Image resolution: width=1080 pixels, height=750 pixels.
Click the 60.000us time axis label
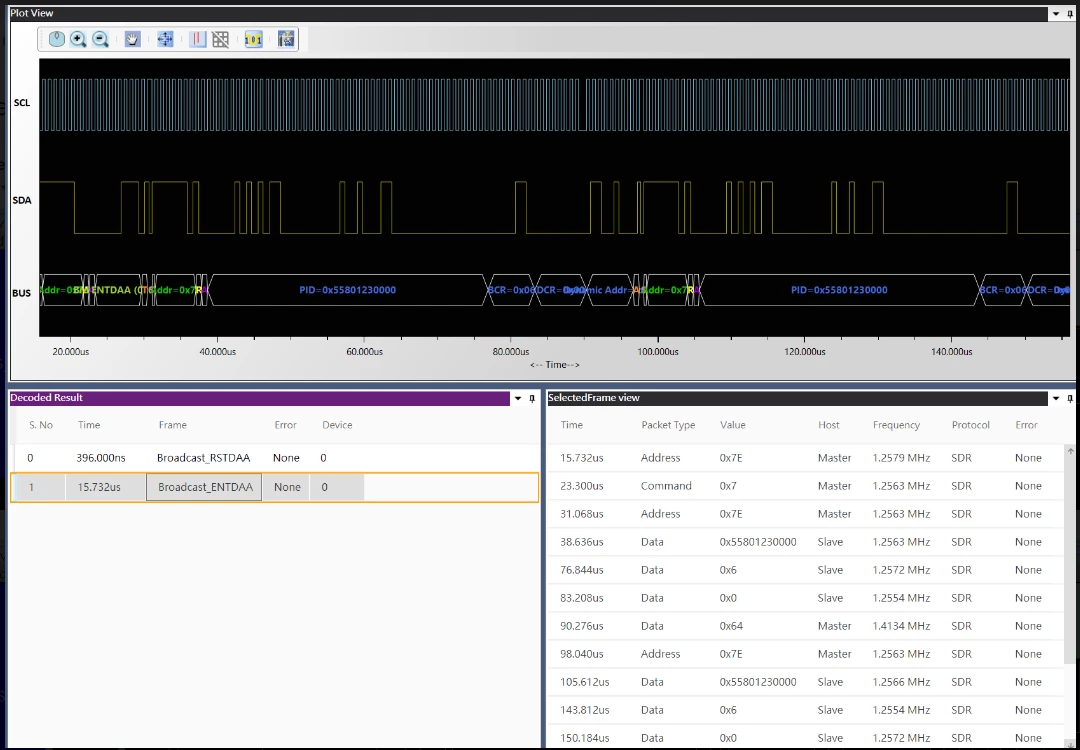364,352
